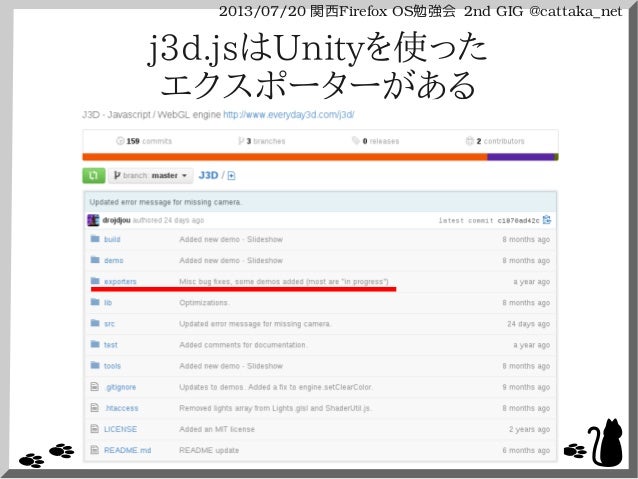Open lib commit message 'Optimizations.'

click(x=204, y=303)
